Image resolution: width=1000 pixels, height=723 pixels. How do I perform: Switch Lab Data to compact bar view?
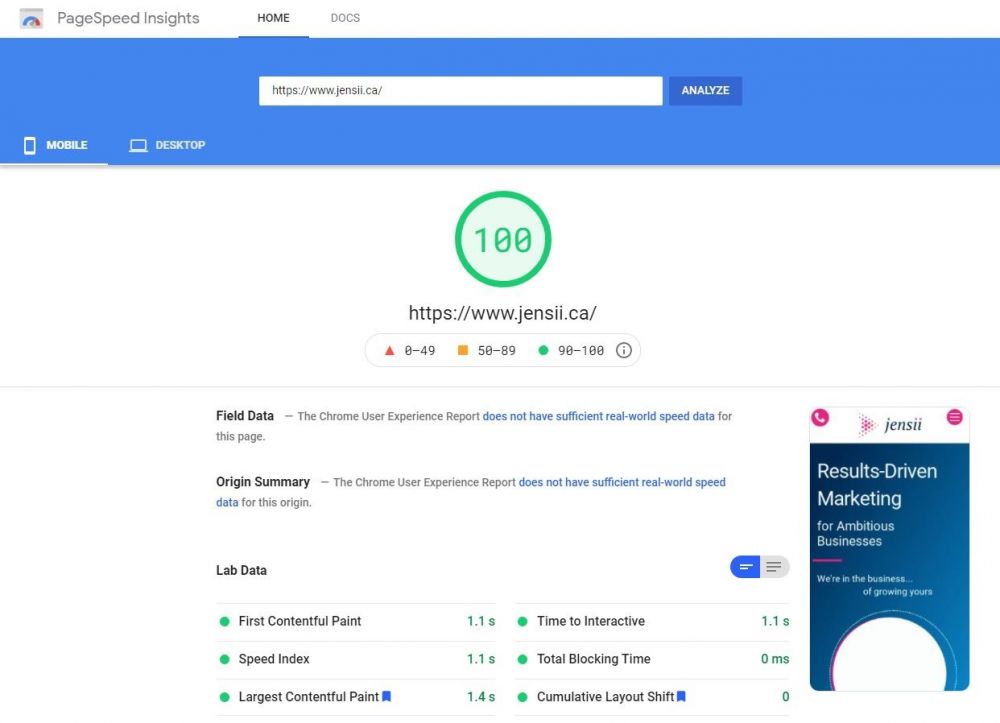point(745,568)
